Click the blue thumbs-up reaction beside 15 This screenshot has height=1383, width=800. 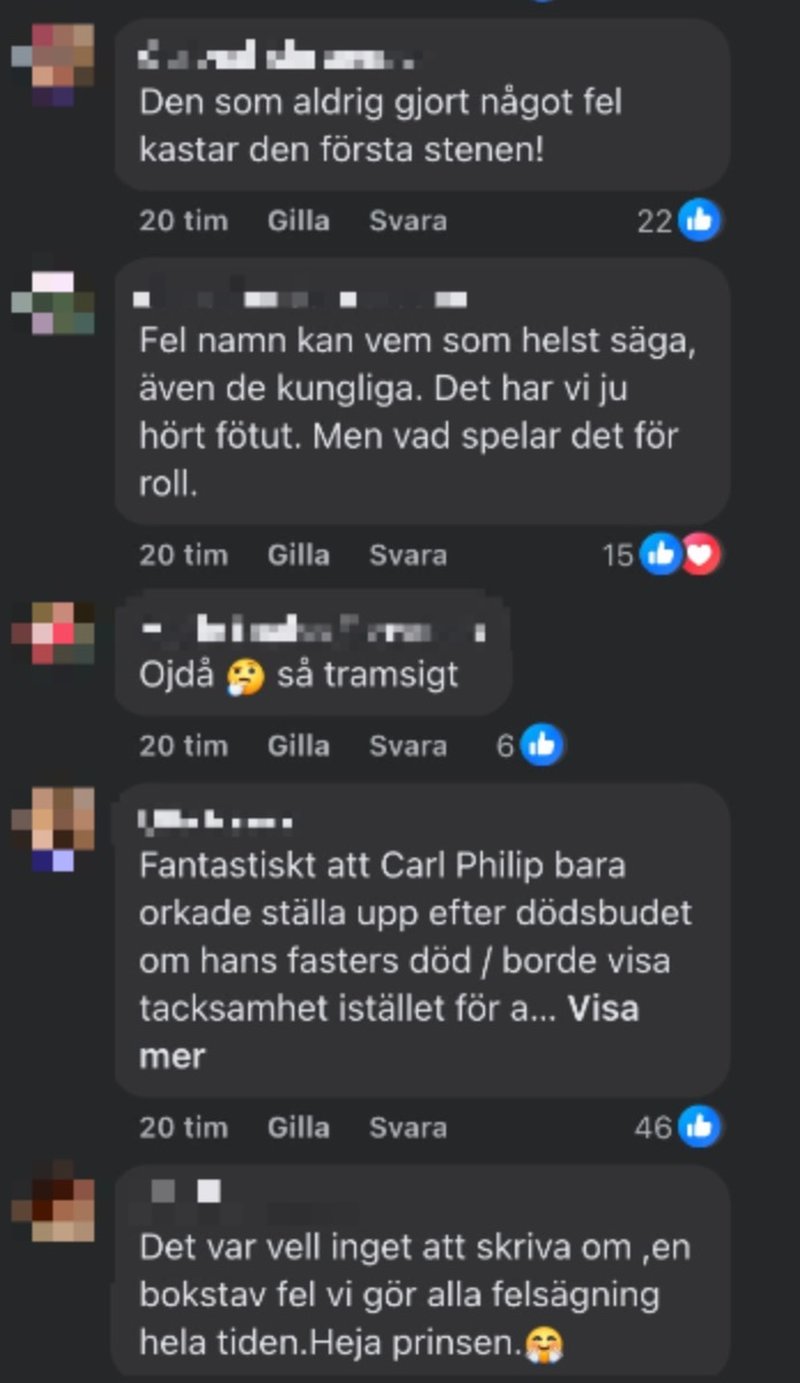tap(661, 554)
